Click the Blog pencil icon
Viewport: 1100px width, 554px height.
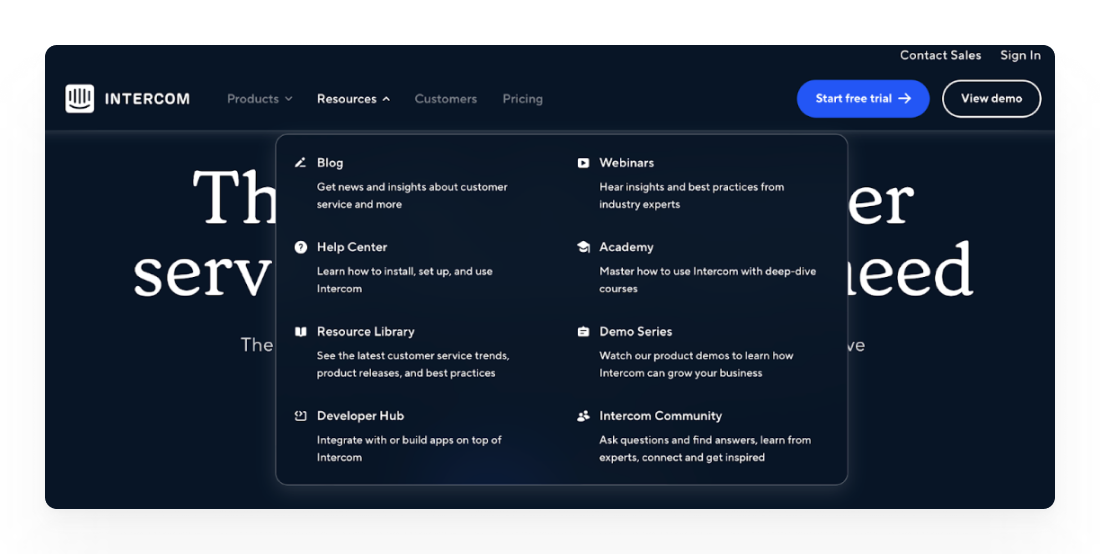(300, 163)
